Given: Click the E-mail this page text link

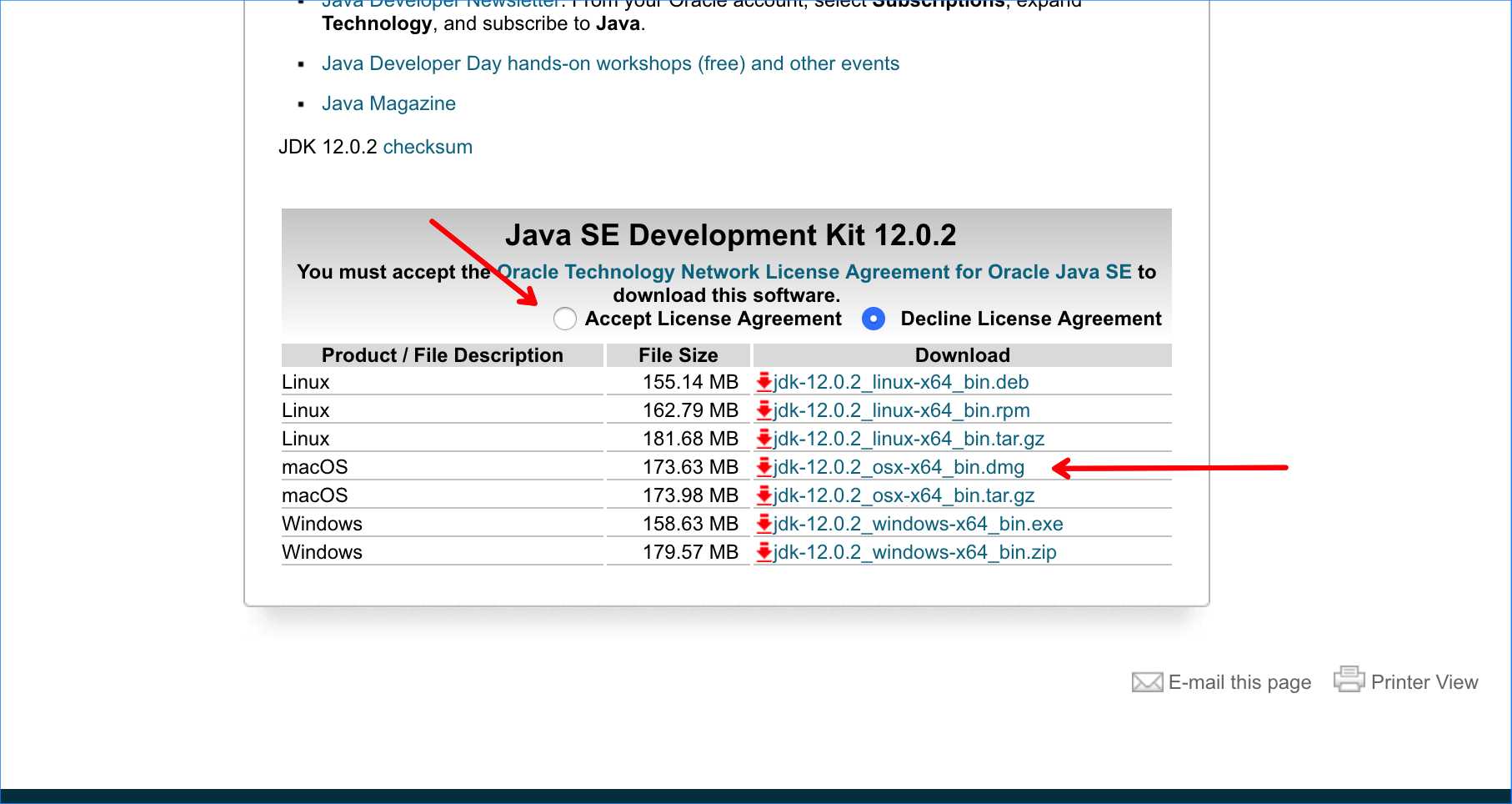Looking at the screenshot, I should (x=1239, y=682).
